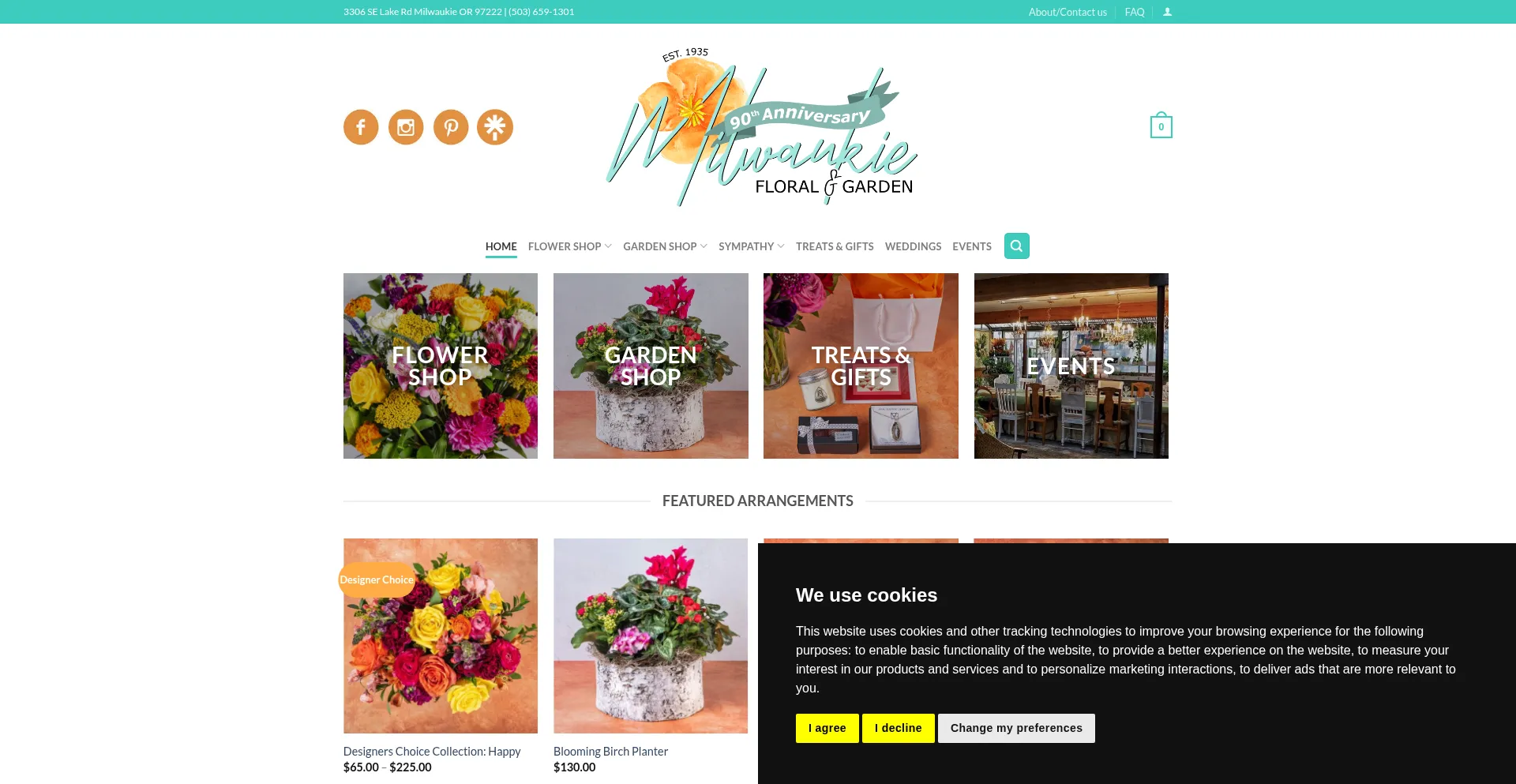Click the teal search icon button

(x=1017, y=246)
